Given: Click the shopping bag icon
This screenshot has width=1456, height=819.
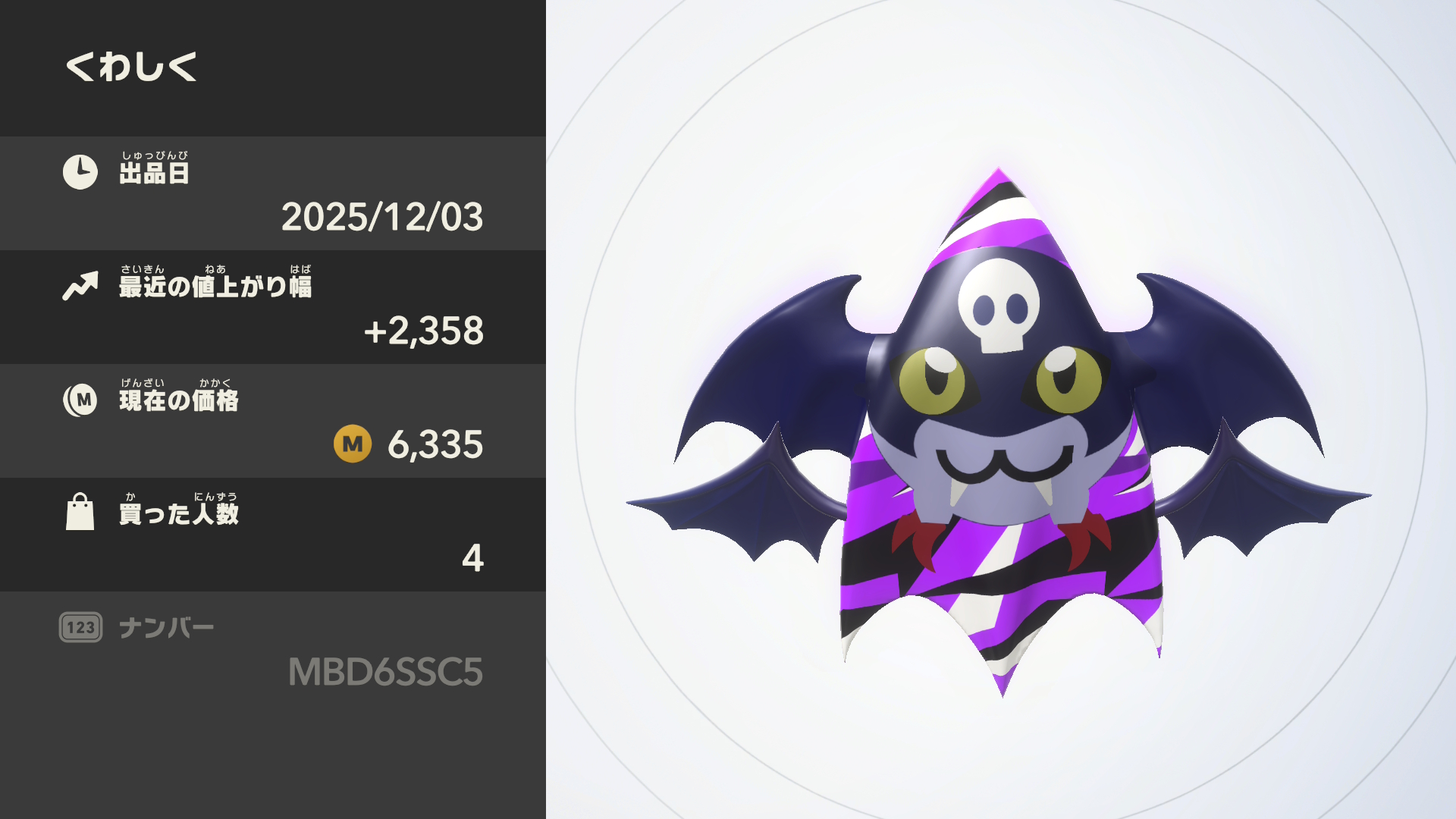Looking at the screenshot, I should click(x=80, y=512).
